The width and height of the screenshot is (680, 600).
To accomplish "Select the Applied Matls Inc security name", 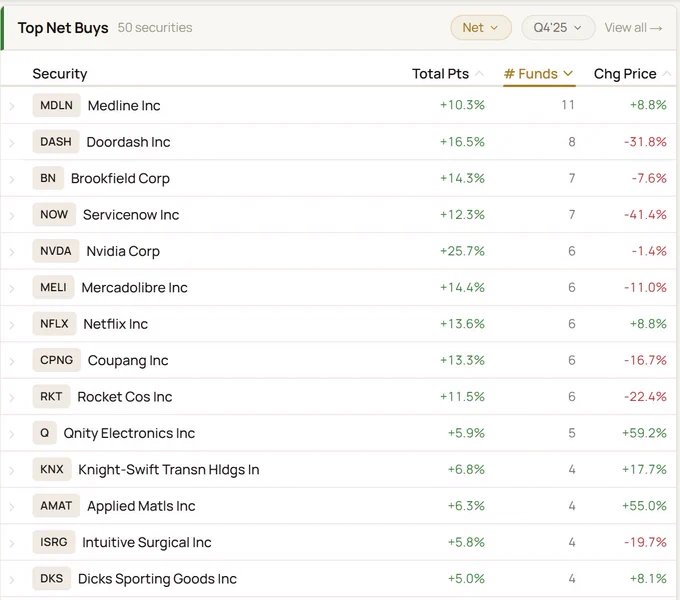I will 141,506.
